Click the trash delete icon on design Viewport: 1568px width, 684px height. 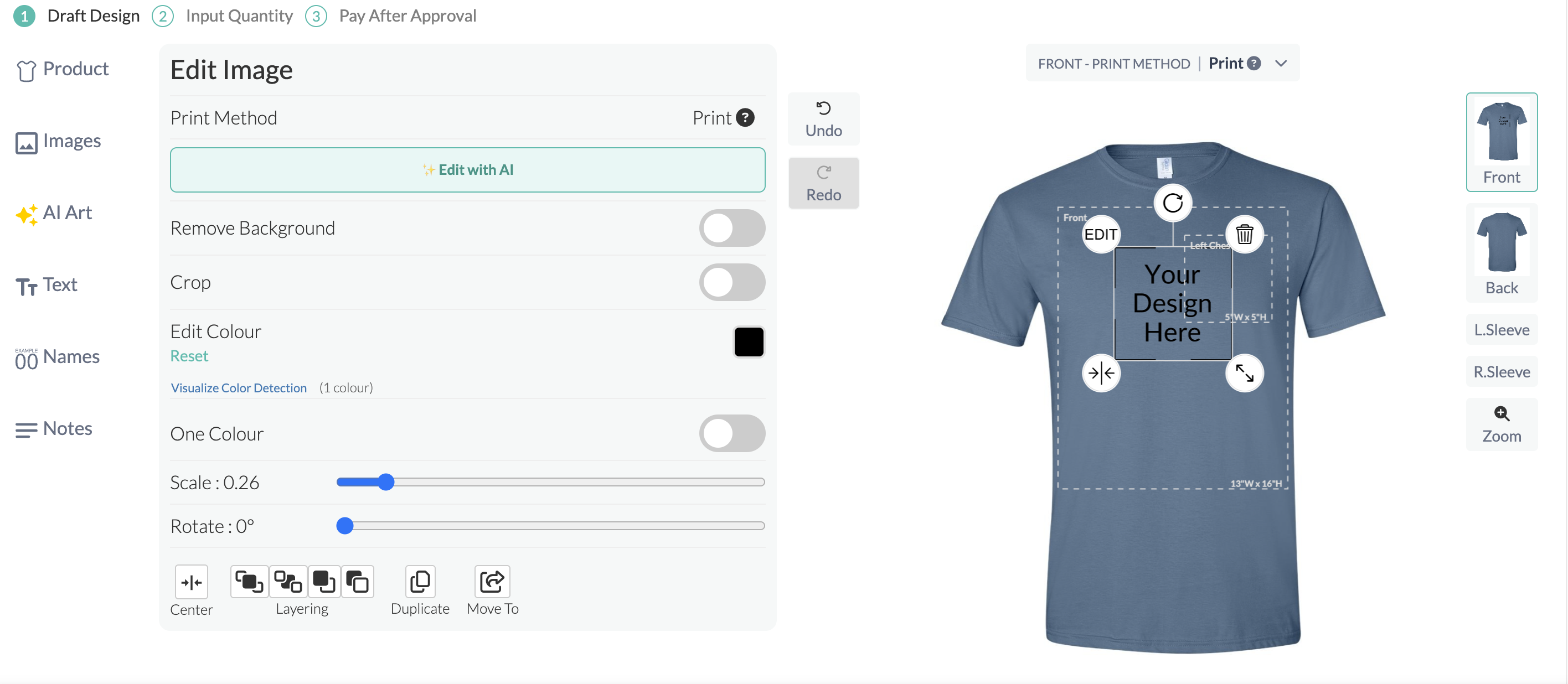(1244, 234)
